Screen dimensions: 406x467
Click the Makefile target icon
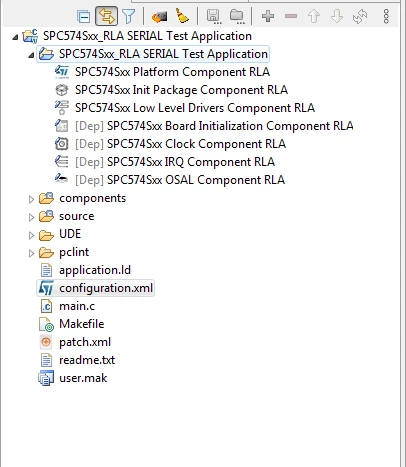[46, 324]
